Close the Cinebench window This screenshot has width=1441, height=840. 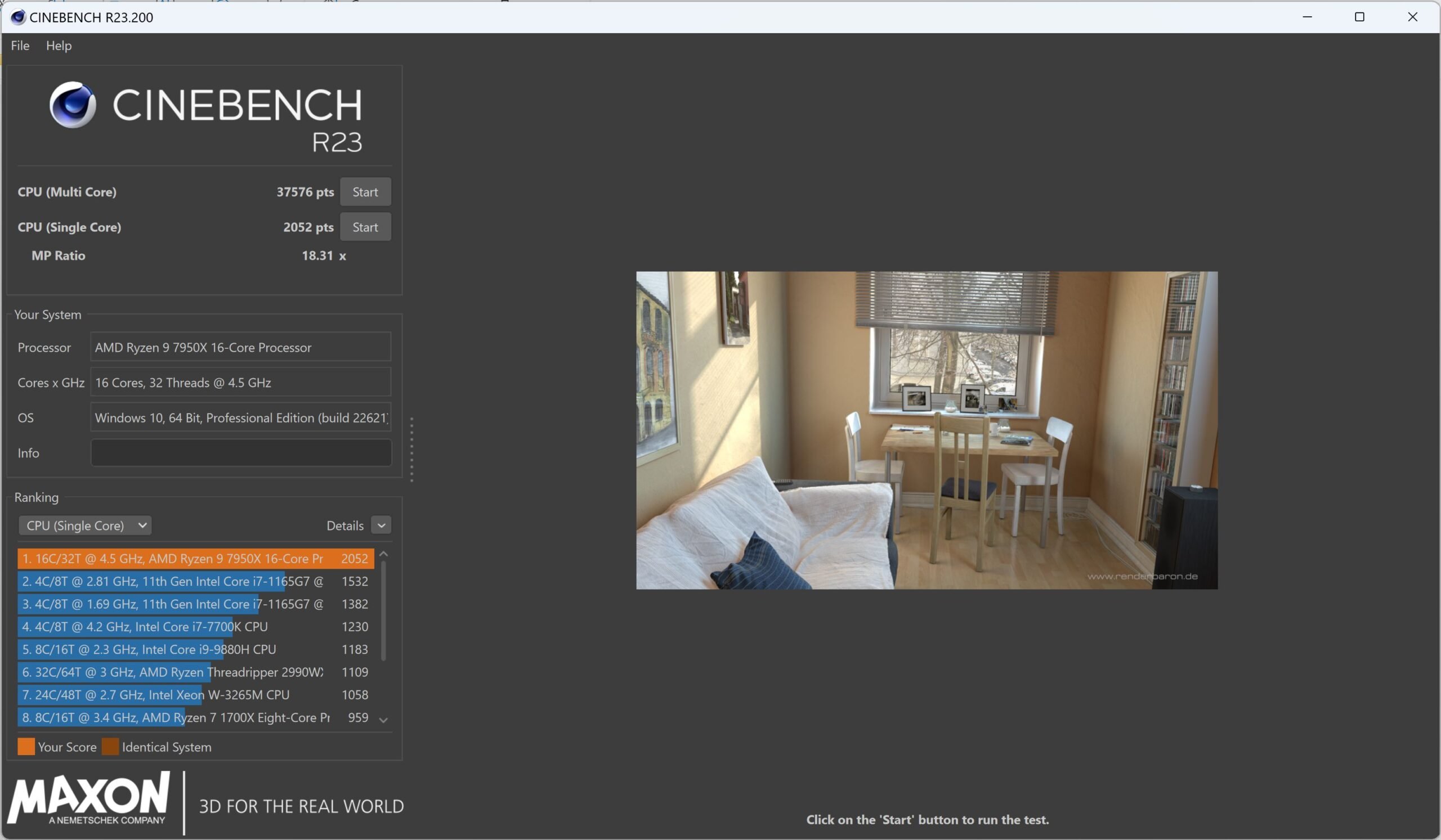(x=1412, y=17)
